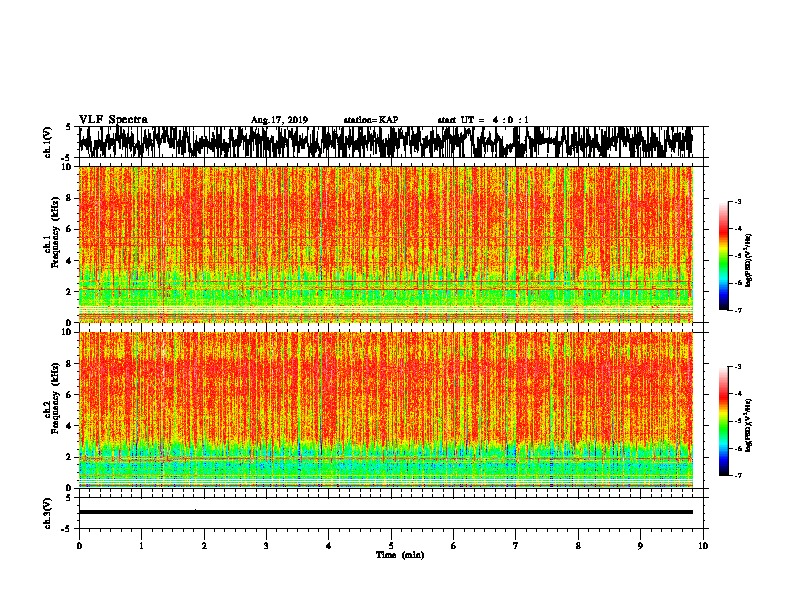Click the "2" tick on ch.2 frequency axis
The width and height of the screenshot is (792, 612).
tap(70, 457)
